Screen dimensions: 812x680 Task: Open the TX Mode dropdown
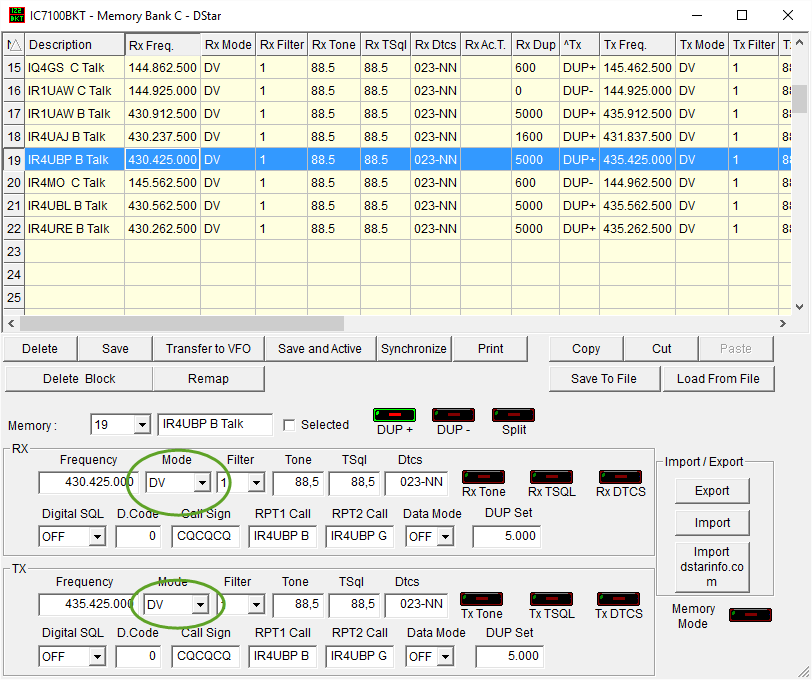coord(199,604)
